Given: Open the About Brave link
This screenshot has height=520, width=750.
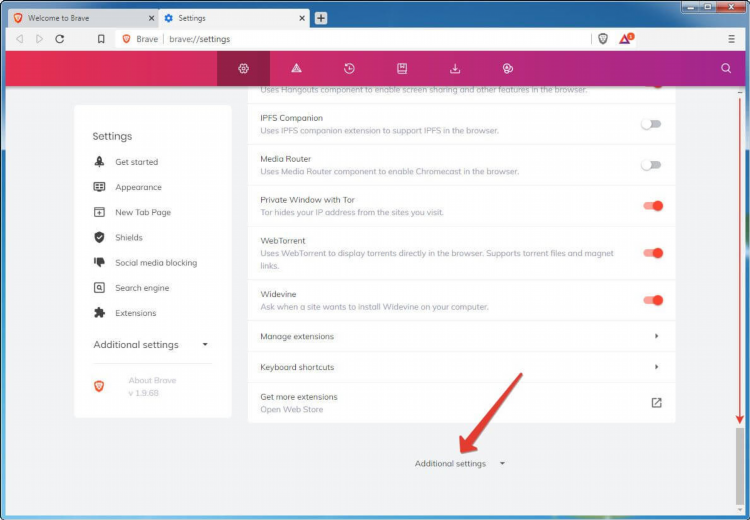Looking at the screenshot, I should click(152, 380).
